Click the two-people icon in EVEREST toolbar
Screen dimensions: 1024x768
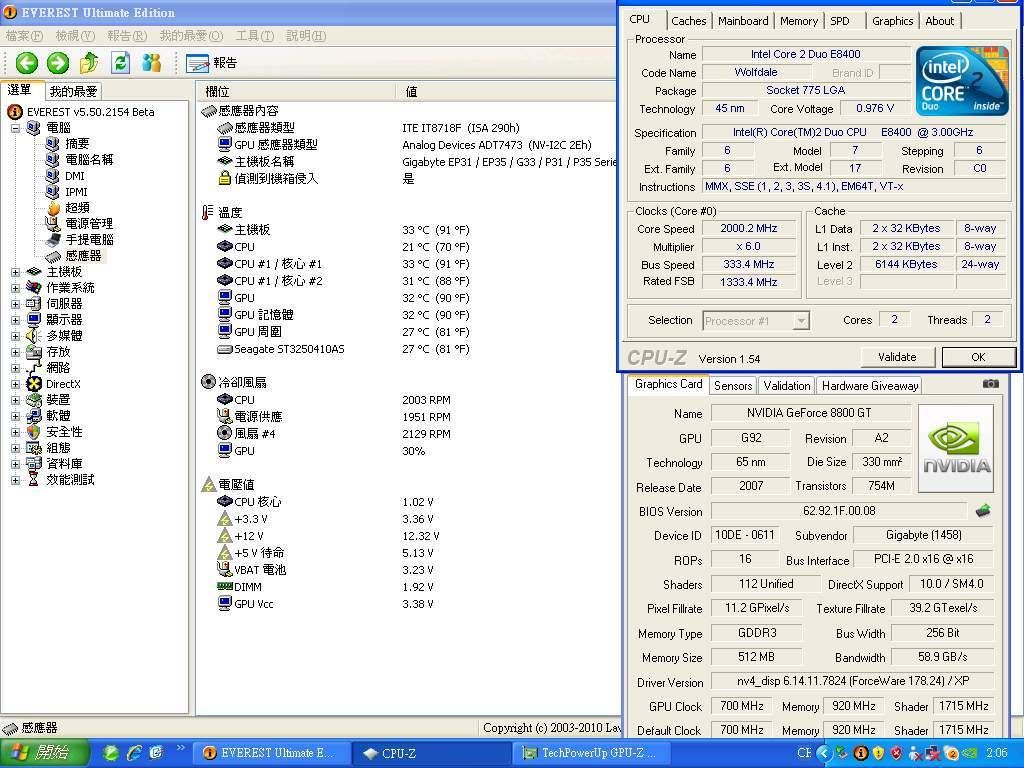coord(152,63)
